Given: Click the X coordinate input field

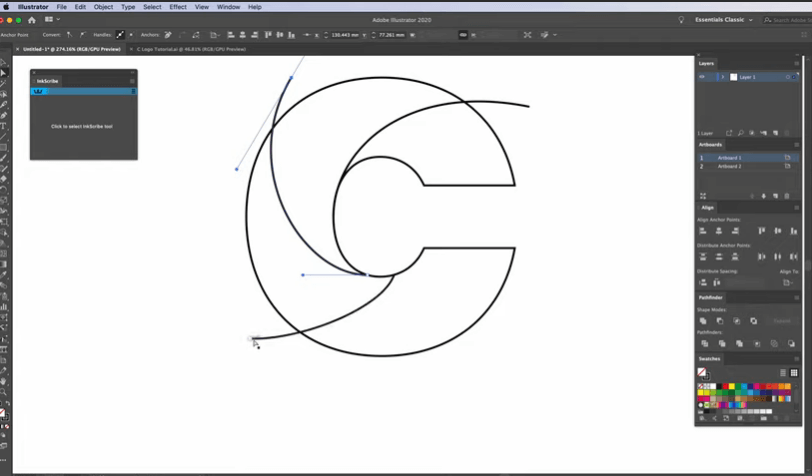Looking at the screenshot, I should point(345,35).
